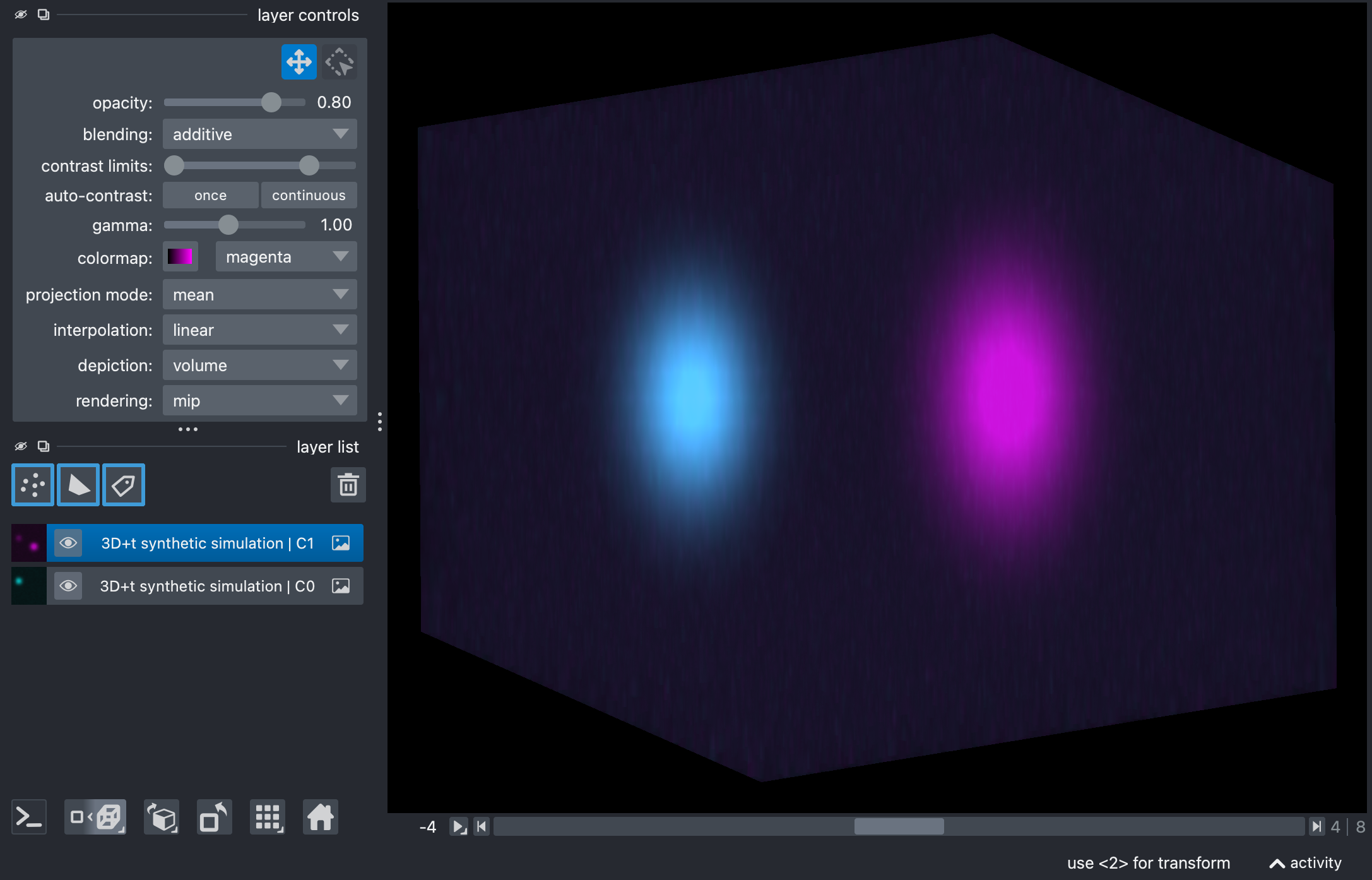Click the C0 layer thumbnail
The height and width of the screenshot is (880, 1372).
coord(29,586)
